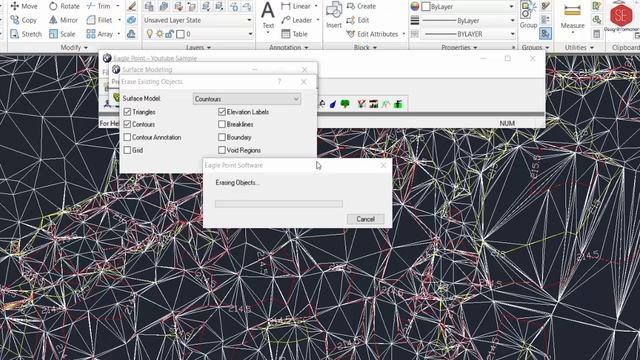Viewport: 640px width, 360px height.
Task: Click the green plus icon in Eagle Point toolbar
Action: point(398,104)
